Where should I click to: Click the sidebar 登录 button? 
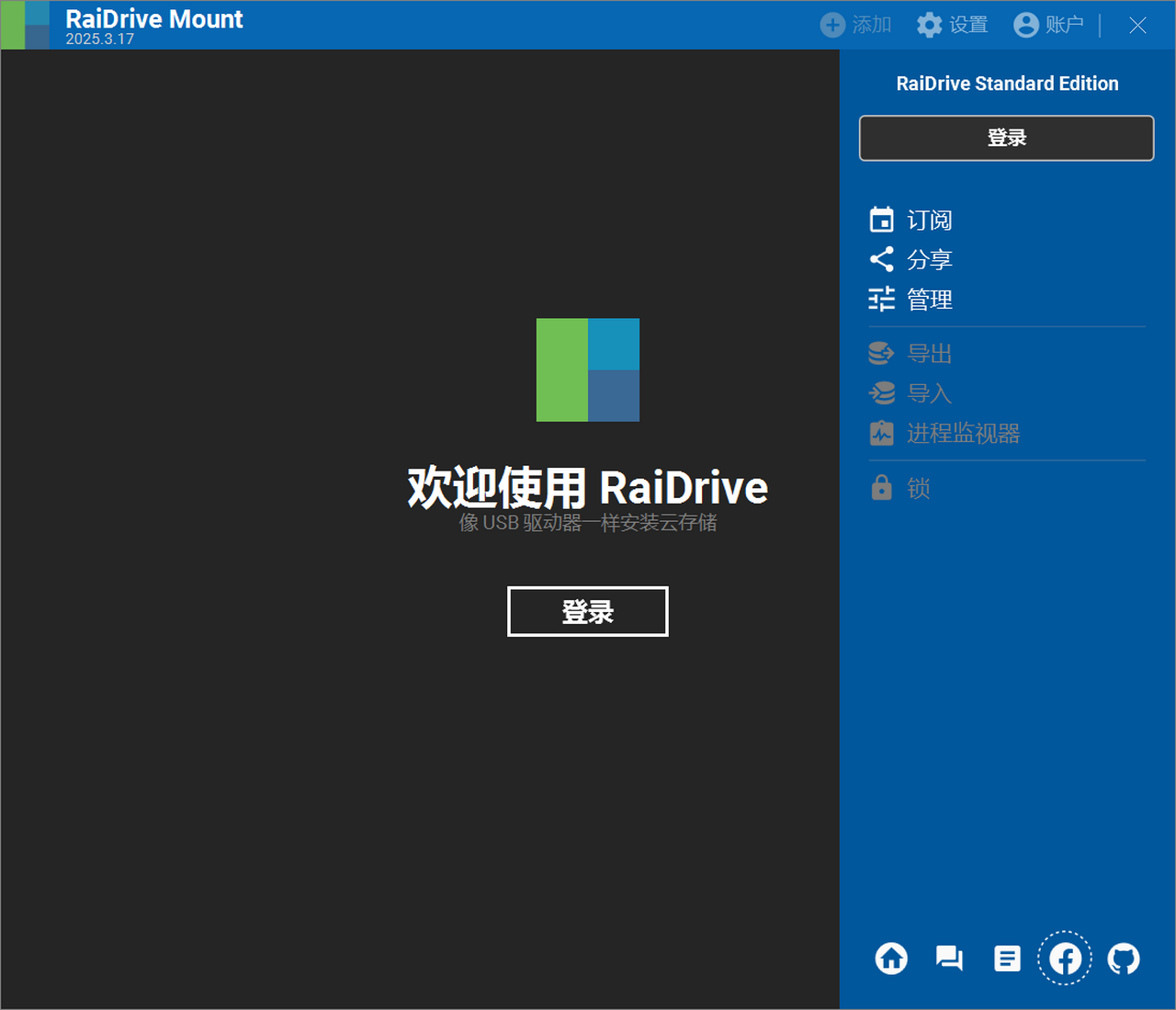pyautogui.click(x=1006, y=138)
